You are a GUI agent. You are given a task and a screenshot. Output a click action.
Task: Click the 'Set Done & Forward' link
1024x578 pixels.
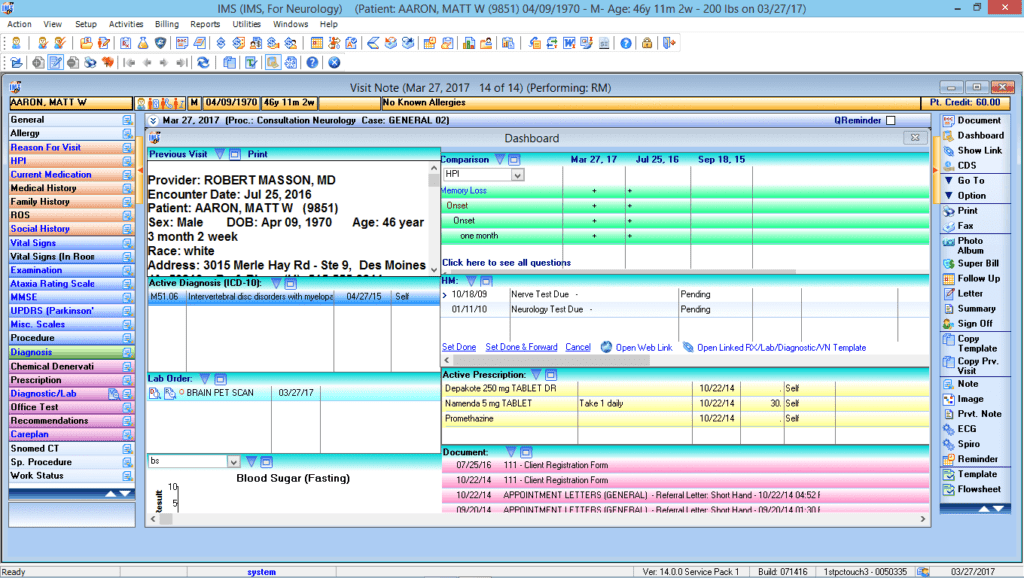click(x=521, y=348)
